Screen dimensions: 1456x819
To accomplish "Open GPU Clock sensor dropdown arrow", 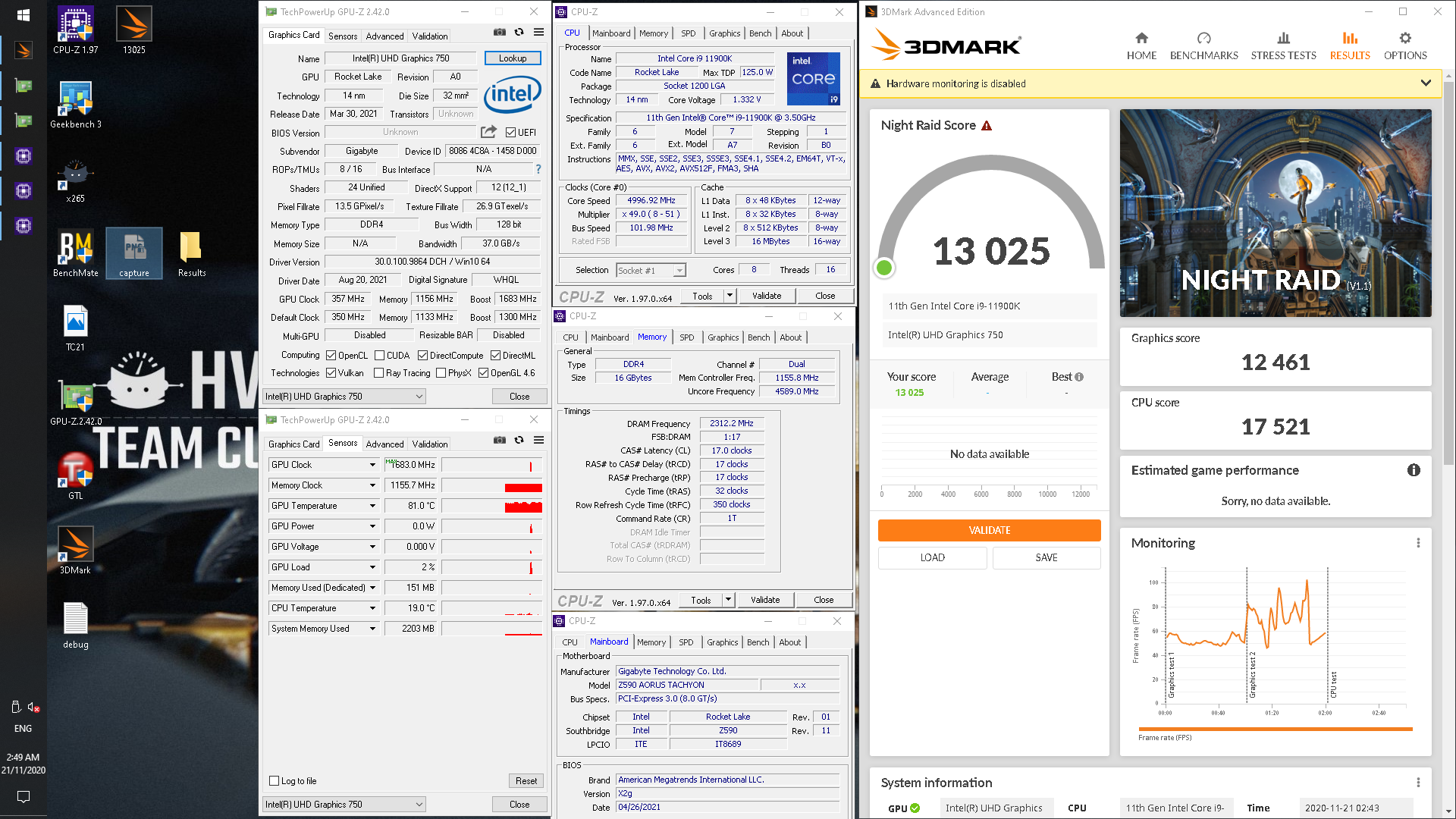I will pyautogui.click(x=372, y=465).
